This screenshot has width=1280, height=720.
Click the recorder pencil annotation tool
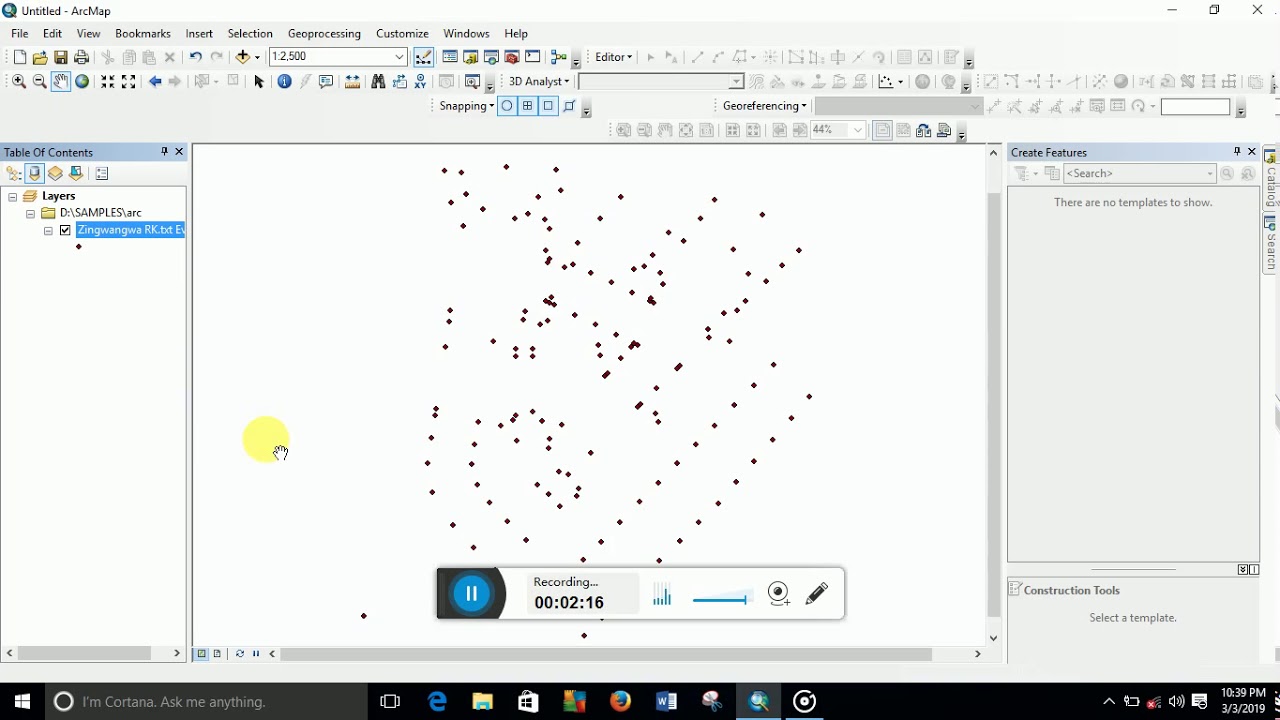click(817, 594)
